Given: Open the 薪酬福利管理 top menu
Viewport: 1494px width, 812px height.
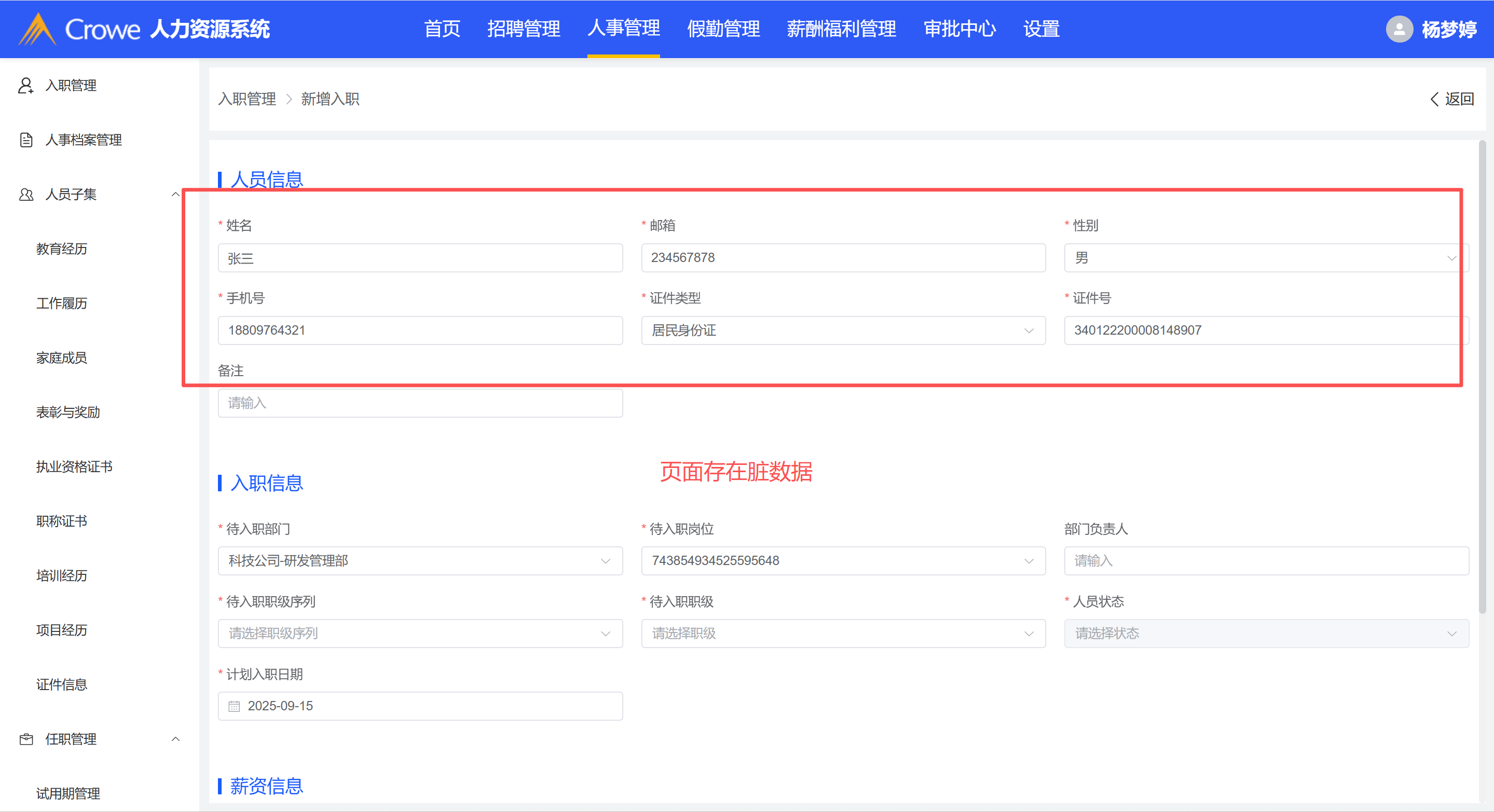Looking at the screenshot, I should click(x=841, y=29).
